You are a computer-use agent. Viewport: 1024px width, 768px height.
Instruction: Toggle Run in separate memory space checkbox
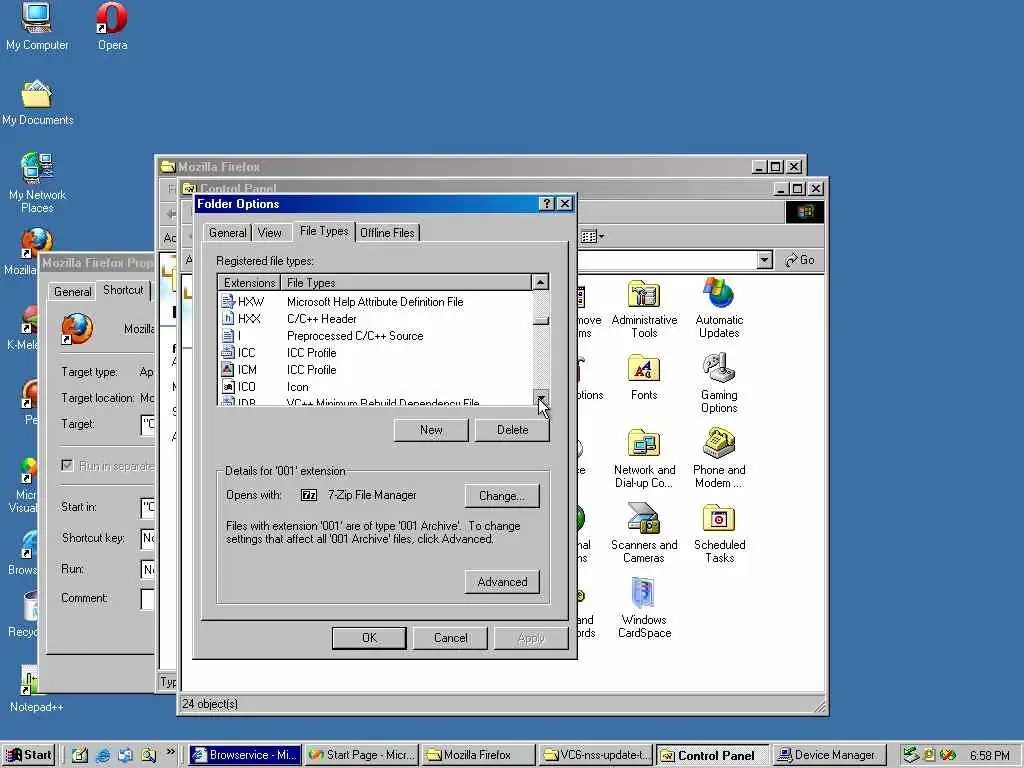67,465
